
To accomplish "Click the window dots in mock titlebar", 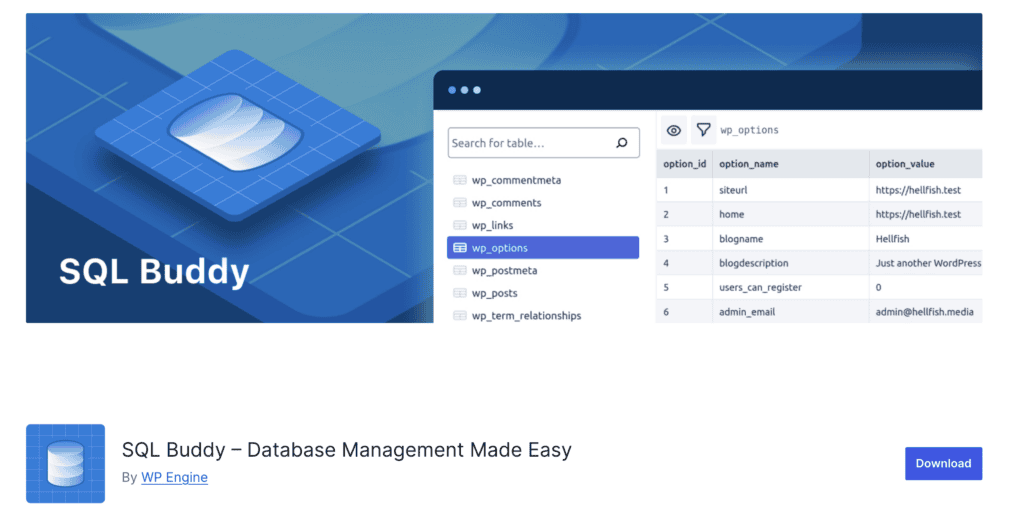I will (x=464, y=90).
